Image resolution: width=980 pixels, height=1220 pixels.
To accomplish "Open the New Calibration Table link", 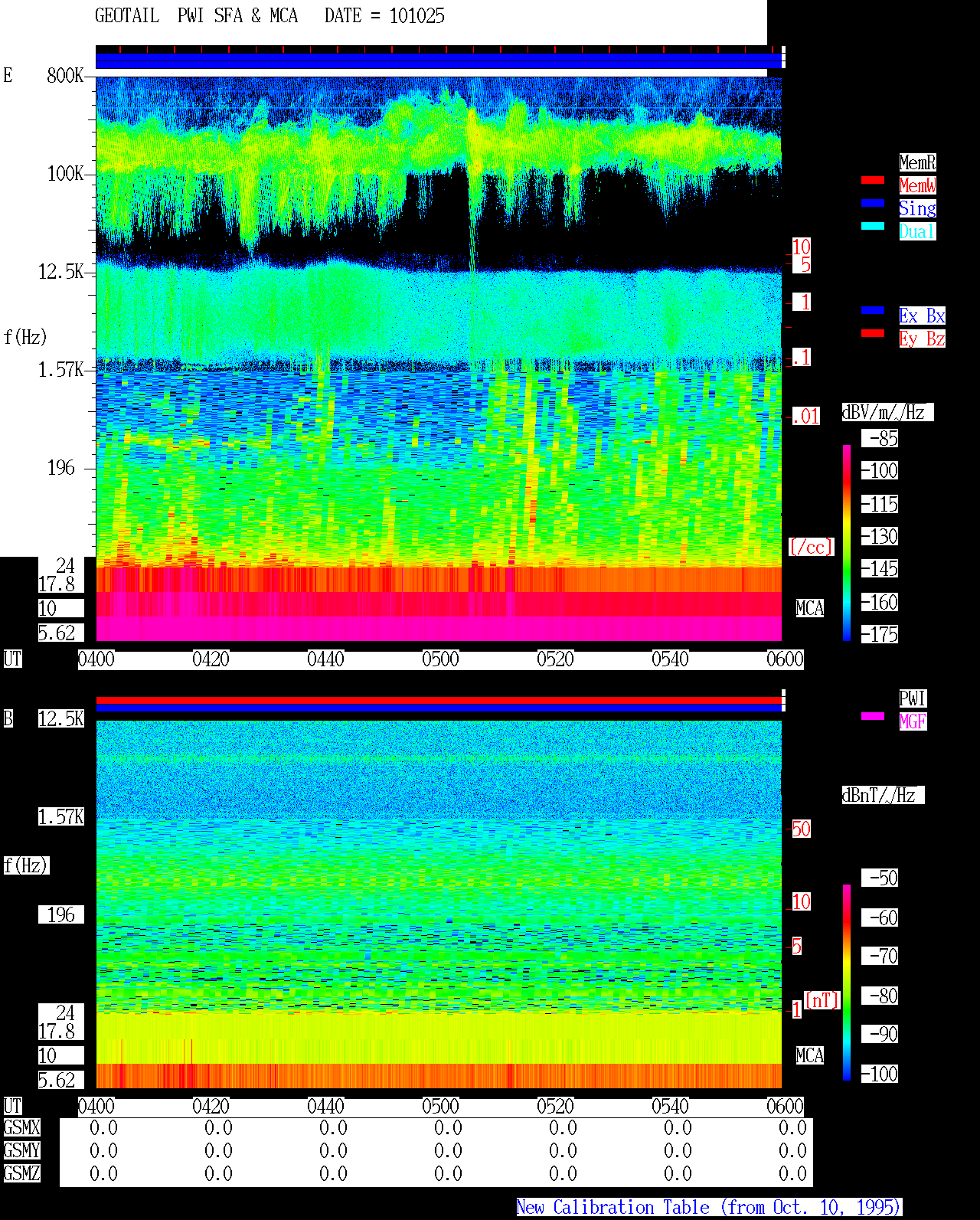I will tap(709, 1207).
